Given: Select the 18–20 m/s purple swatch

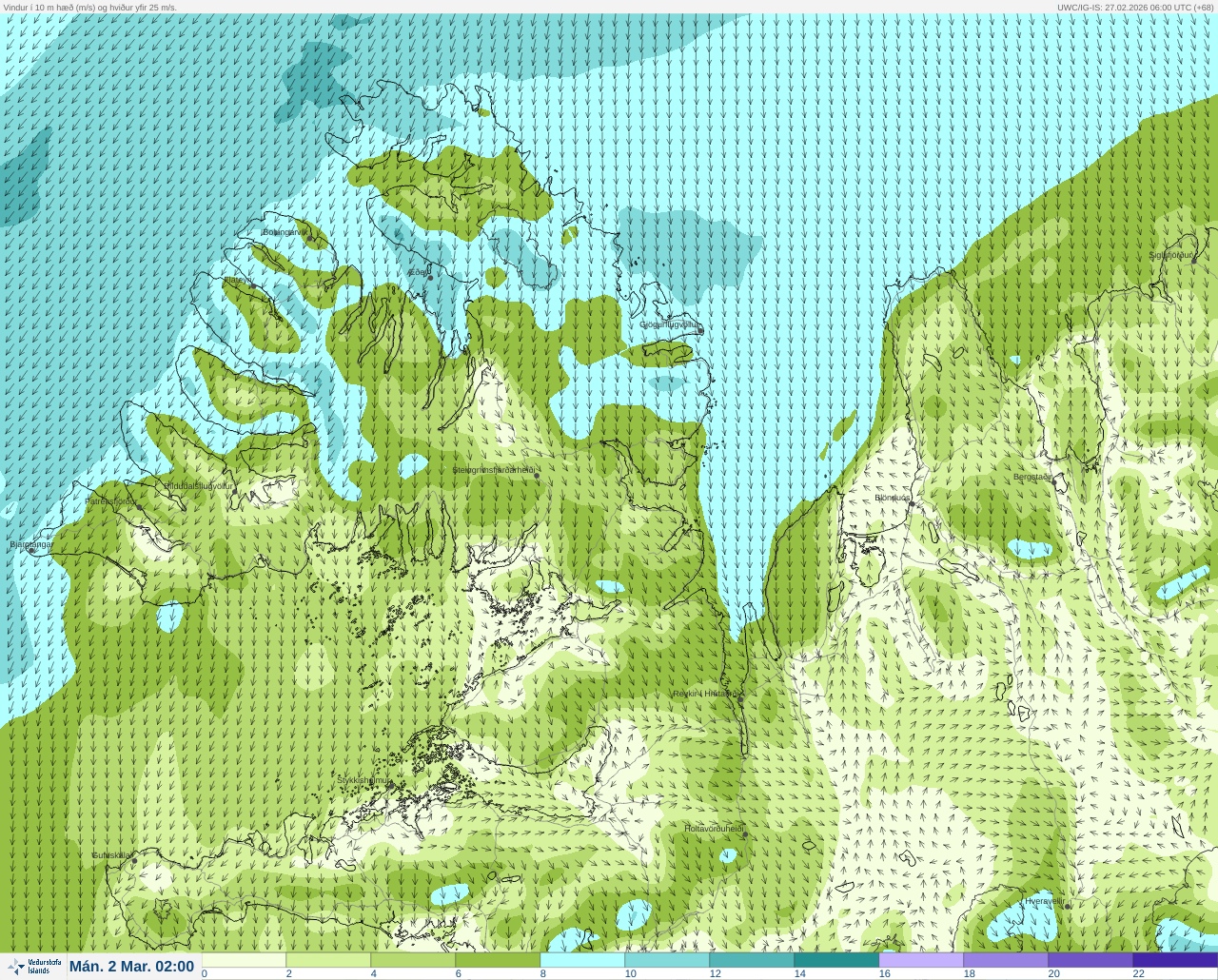Looking at the screenshot, I should 1006,960.
